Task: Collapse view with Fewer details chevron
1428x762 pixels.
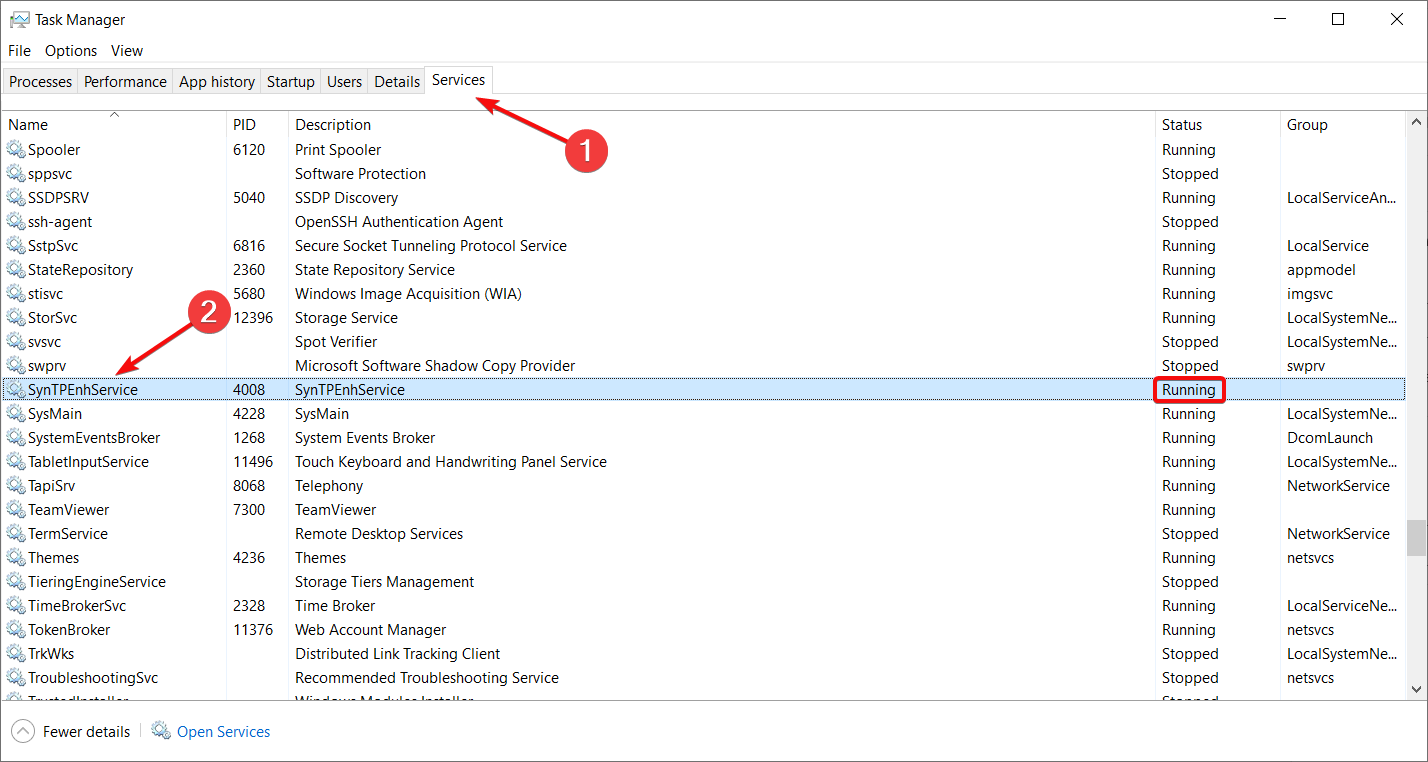Action: [22, 732]
